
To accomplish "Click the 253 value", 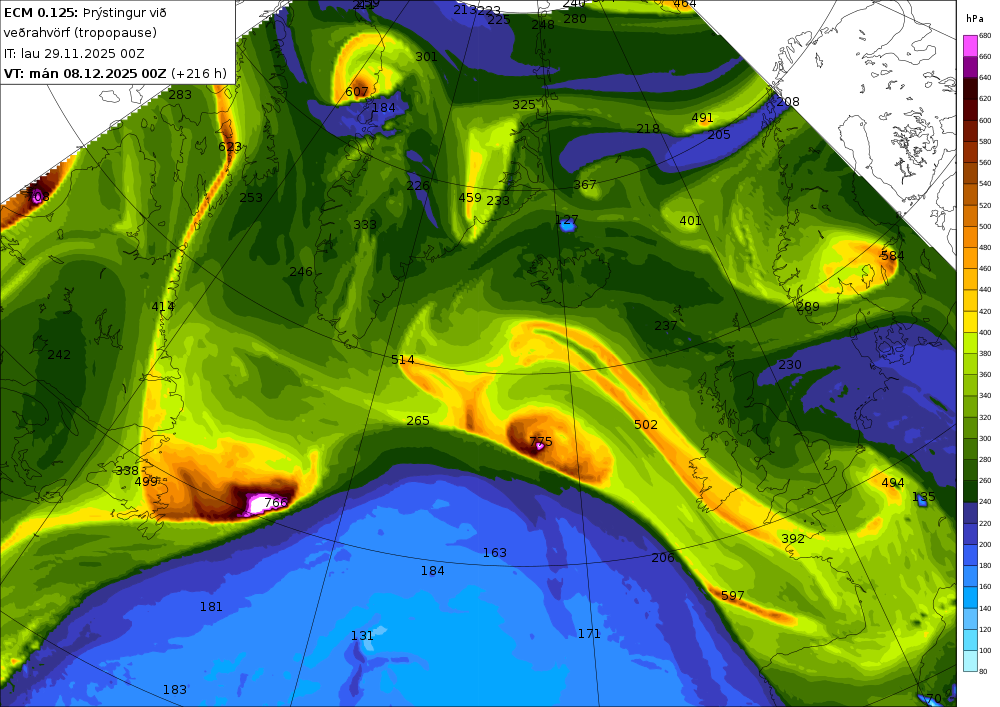I will pyautogui.click(x=251, y=198).
